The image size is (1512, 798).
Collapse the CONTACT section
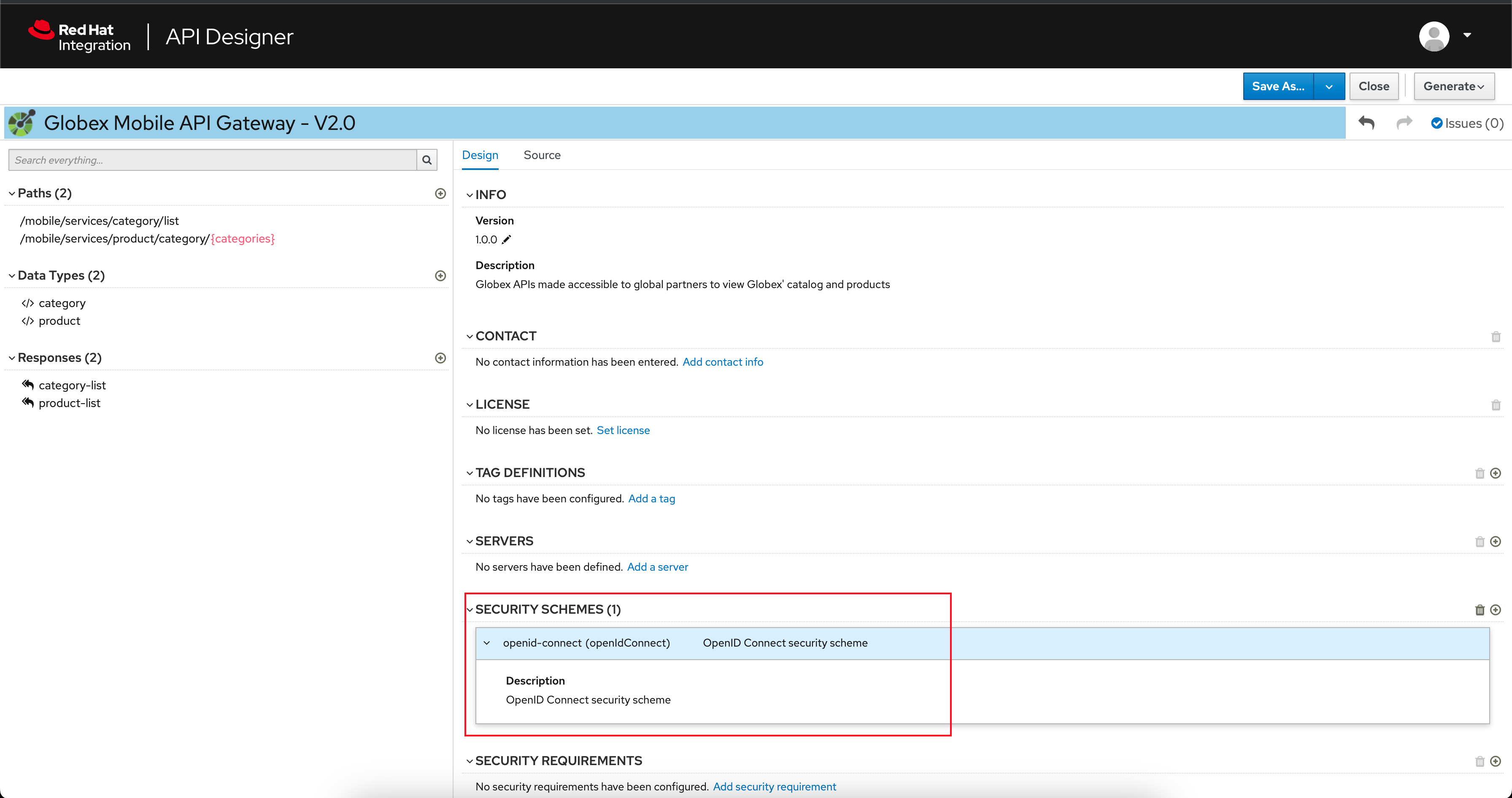pos(470,336)
